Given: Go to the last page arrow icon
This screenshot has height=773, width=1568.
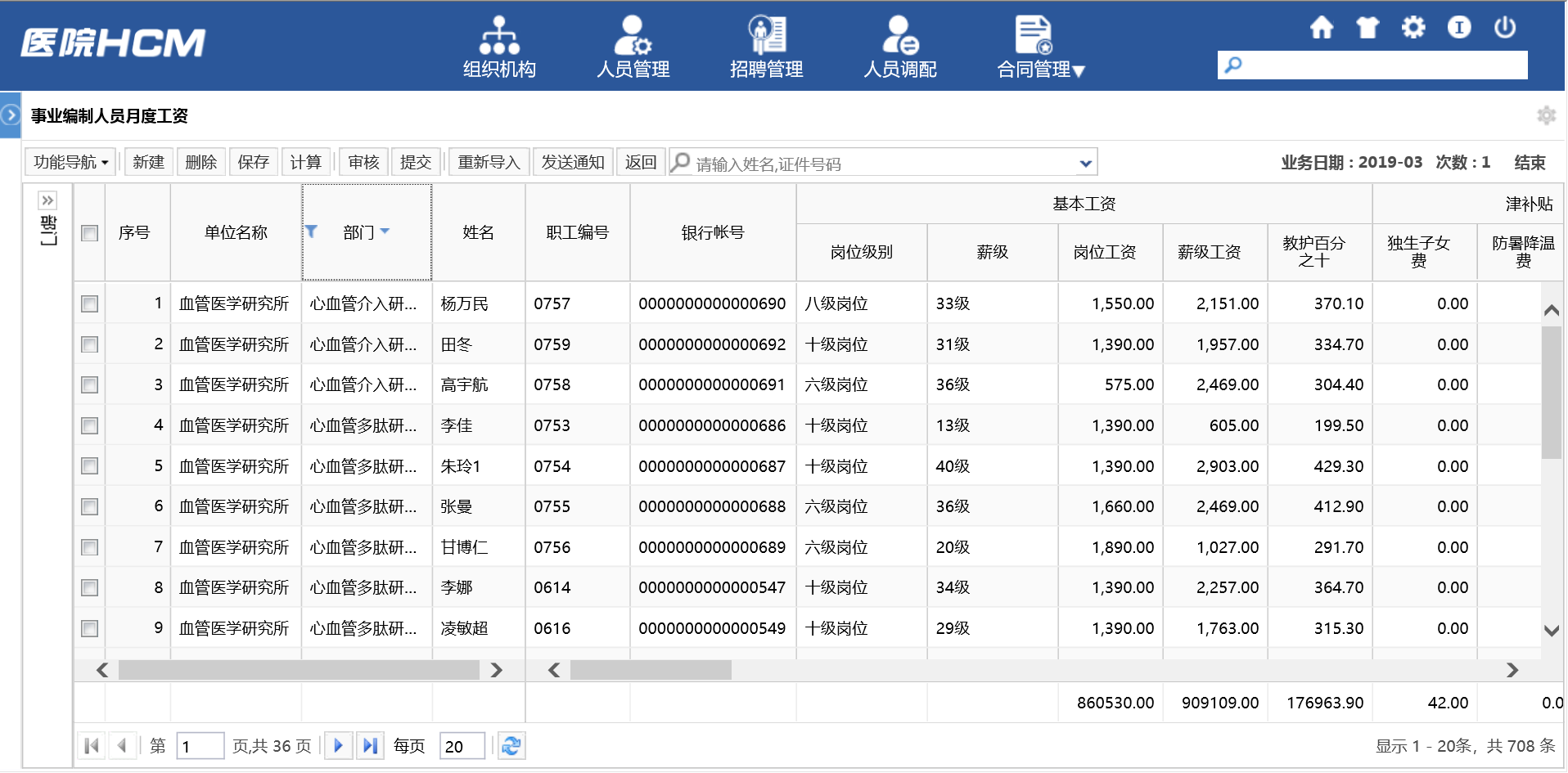Looking at the screenshot, I should (x=371, y=746).
